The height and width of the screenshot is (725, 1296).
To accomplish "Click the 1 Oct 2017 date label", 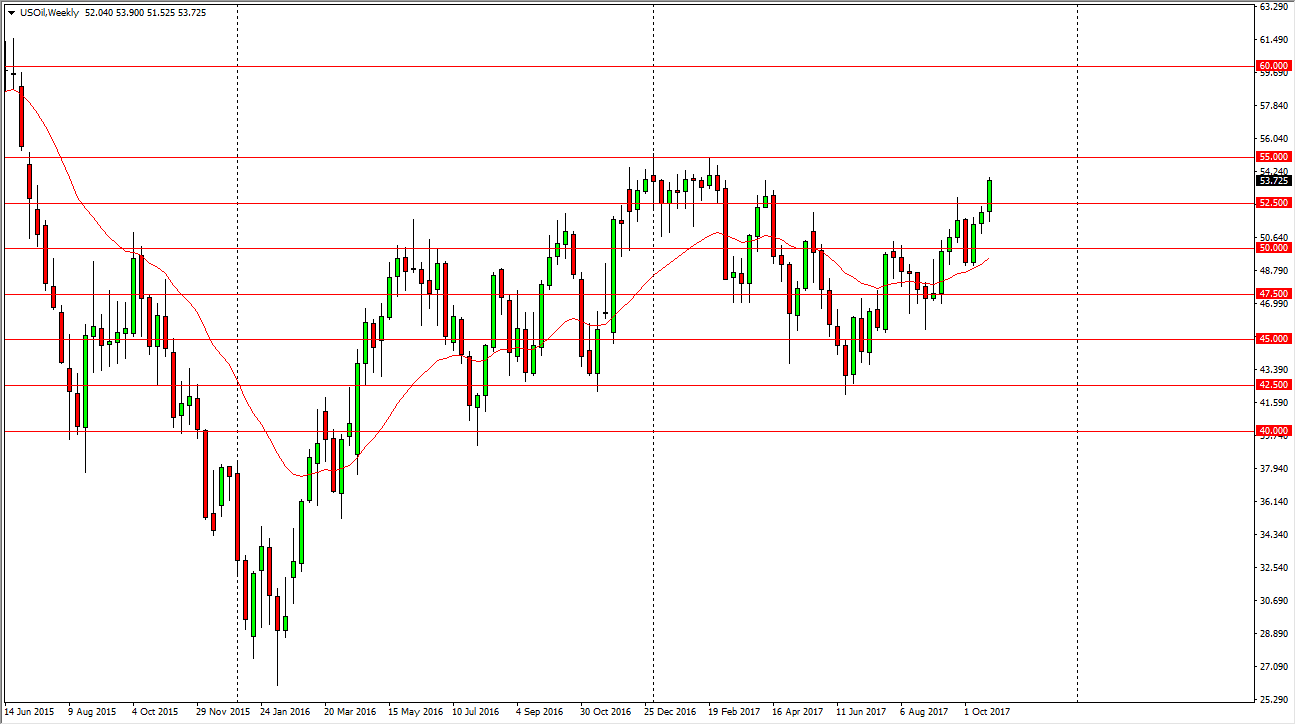I will pos(987,713).
